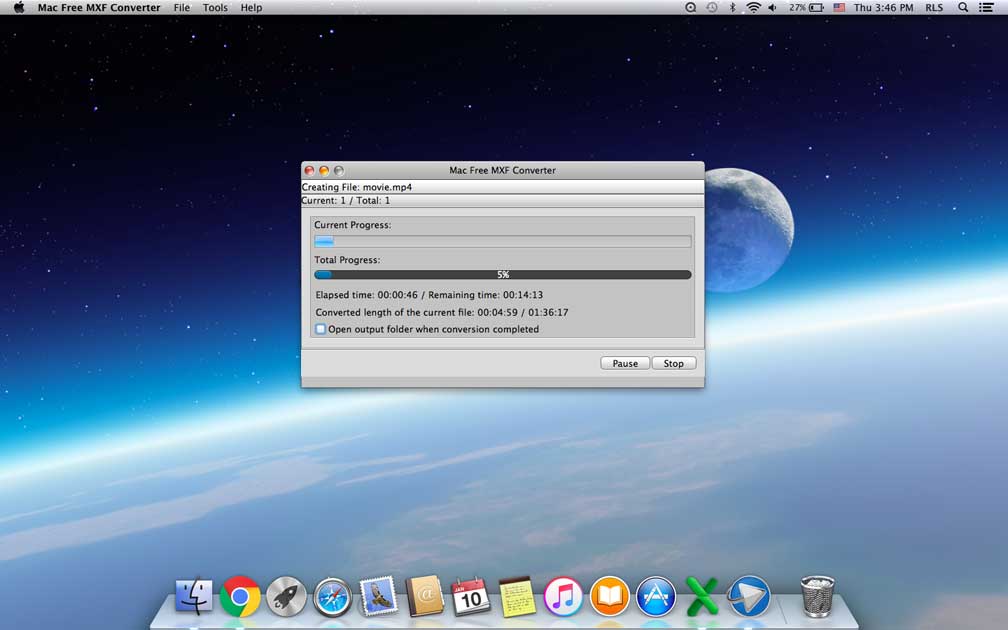
Task: Click the Creating File: movie.mp4 text
Action: [357, 187]
